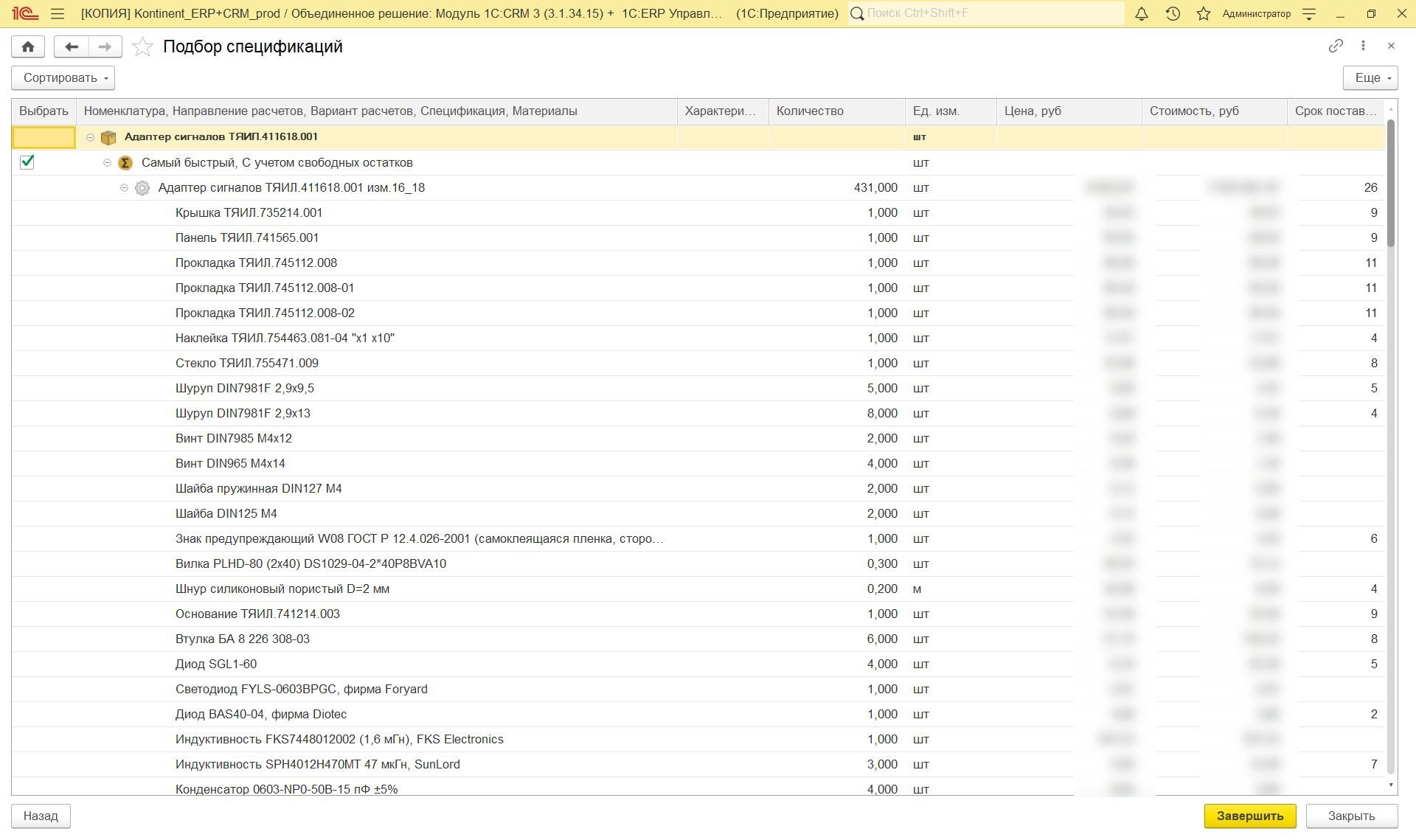Click the Назад button
Image resolution: width=1416 pixels, height=840 pixels.
tap(41, 816)
